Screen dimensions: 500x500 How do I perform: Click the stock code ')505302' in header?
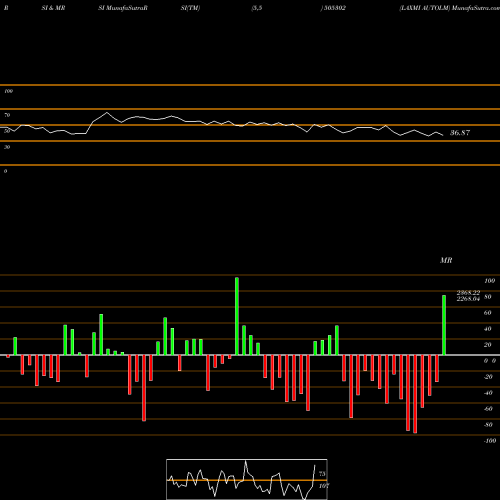pos(333,8)
